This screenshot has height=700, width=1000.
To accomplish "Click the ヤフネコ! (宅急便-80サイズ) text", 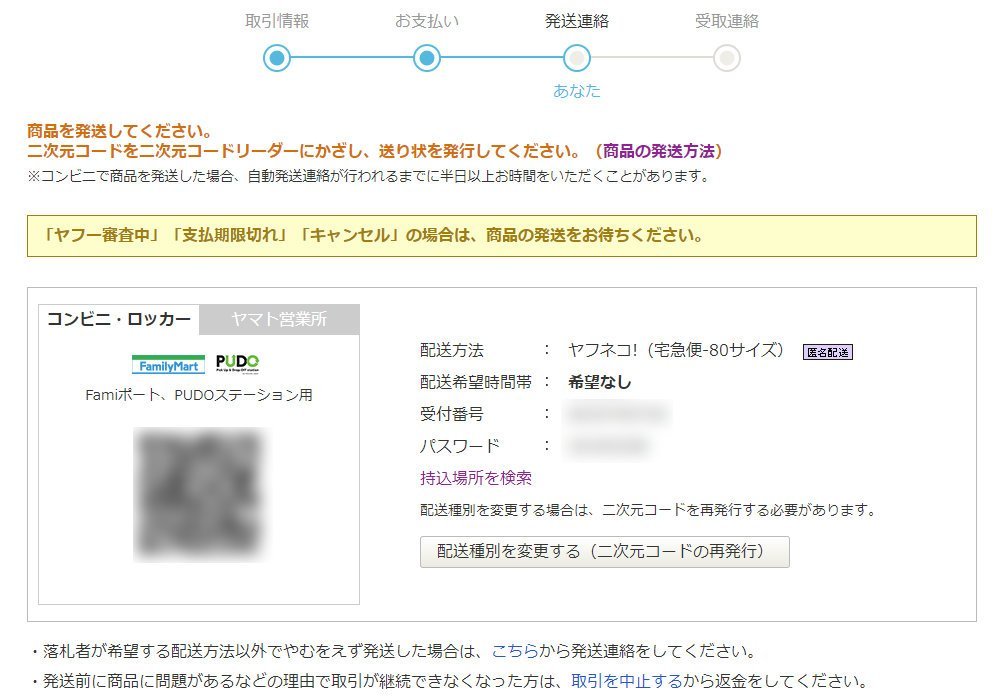I will (x=675, y=350).
